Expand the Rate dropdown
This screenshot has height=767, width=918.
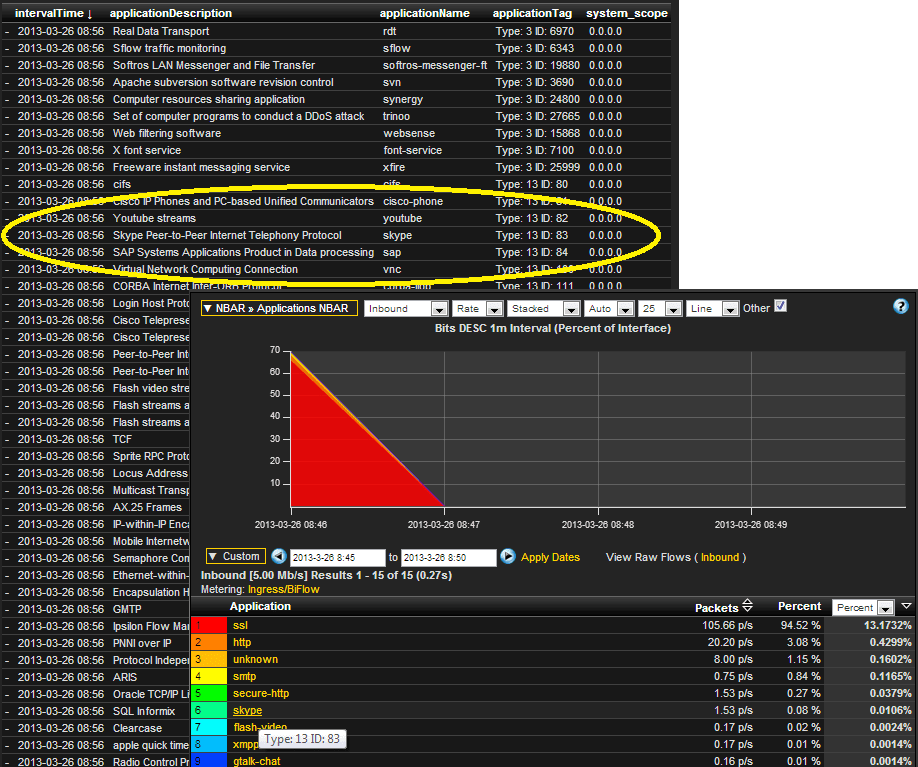tap(477, 309)
